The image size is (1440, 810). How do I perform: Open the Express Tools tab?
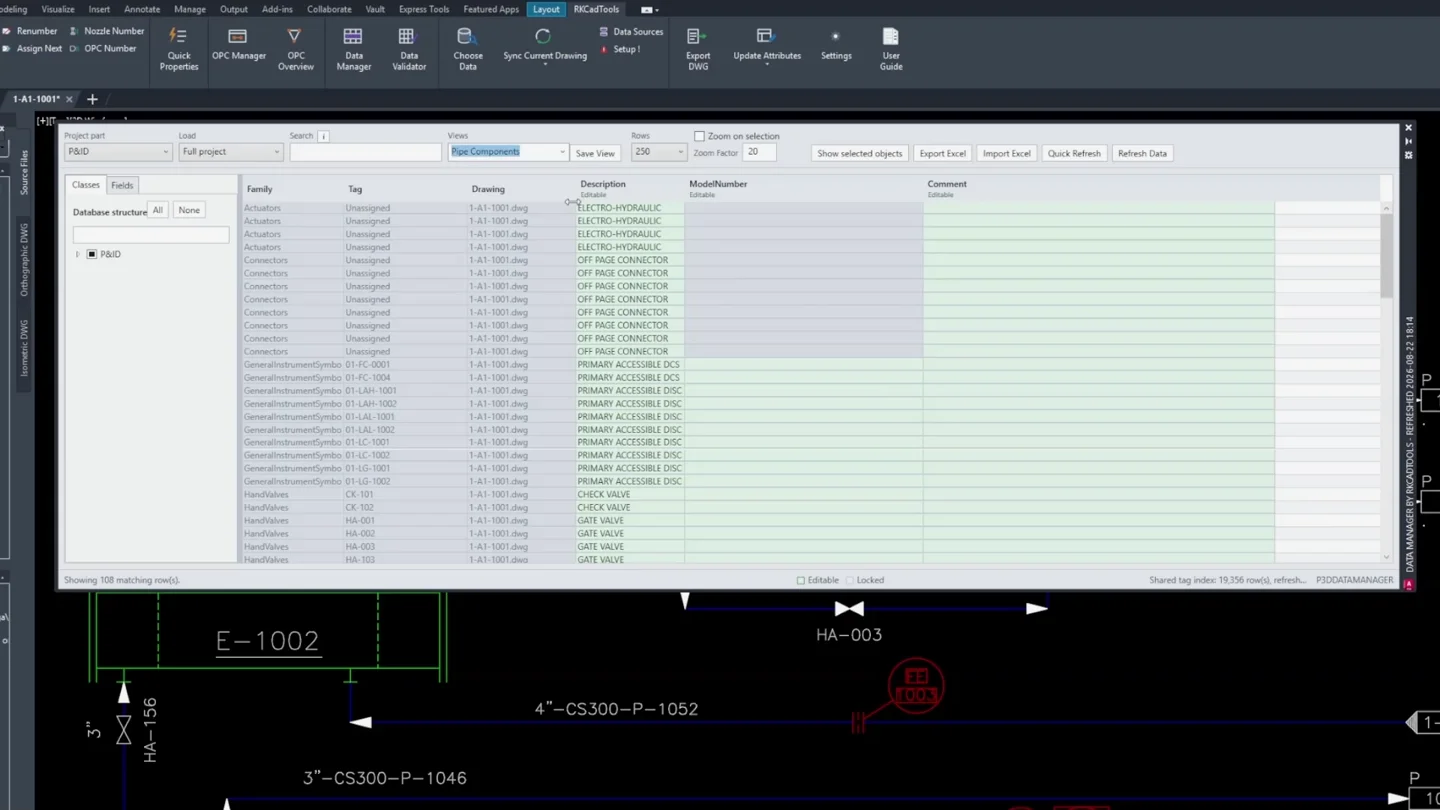(x=424, y=9)
